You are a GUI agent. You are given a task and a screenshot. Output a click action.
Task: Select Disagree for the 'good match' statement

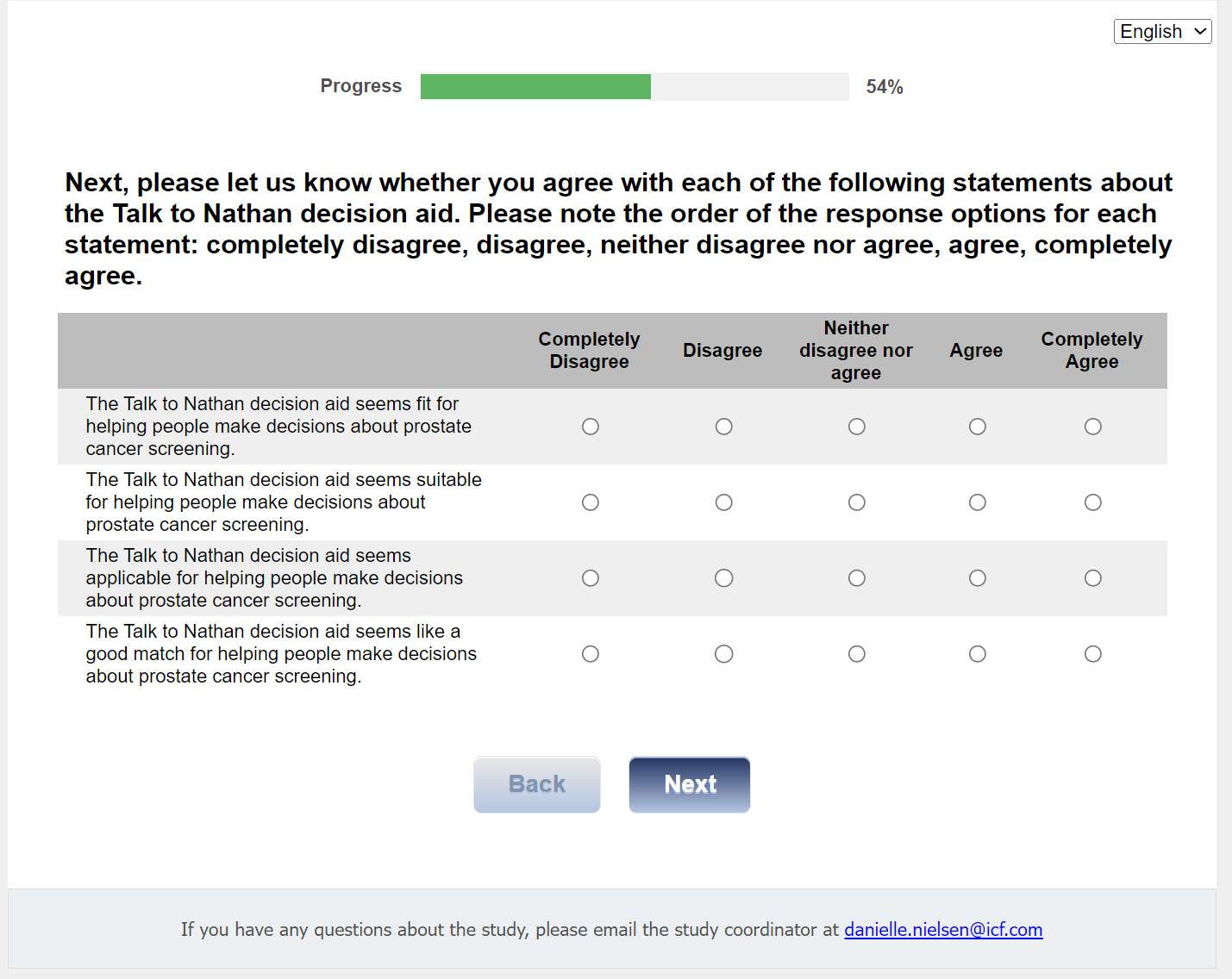coord(723,654)
